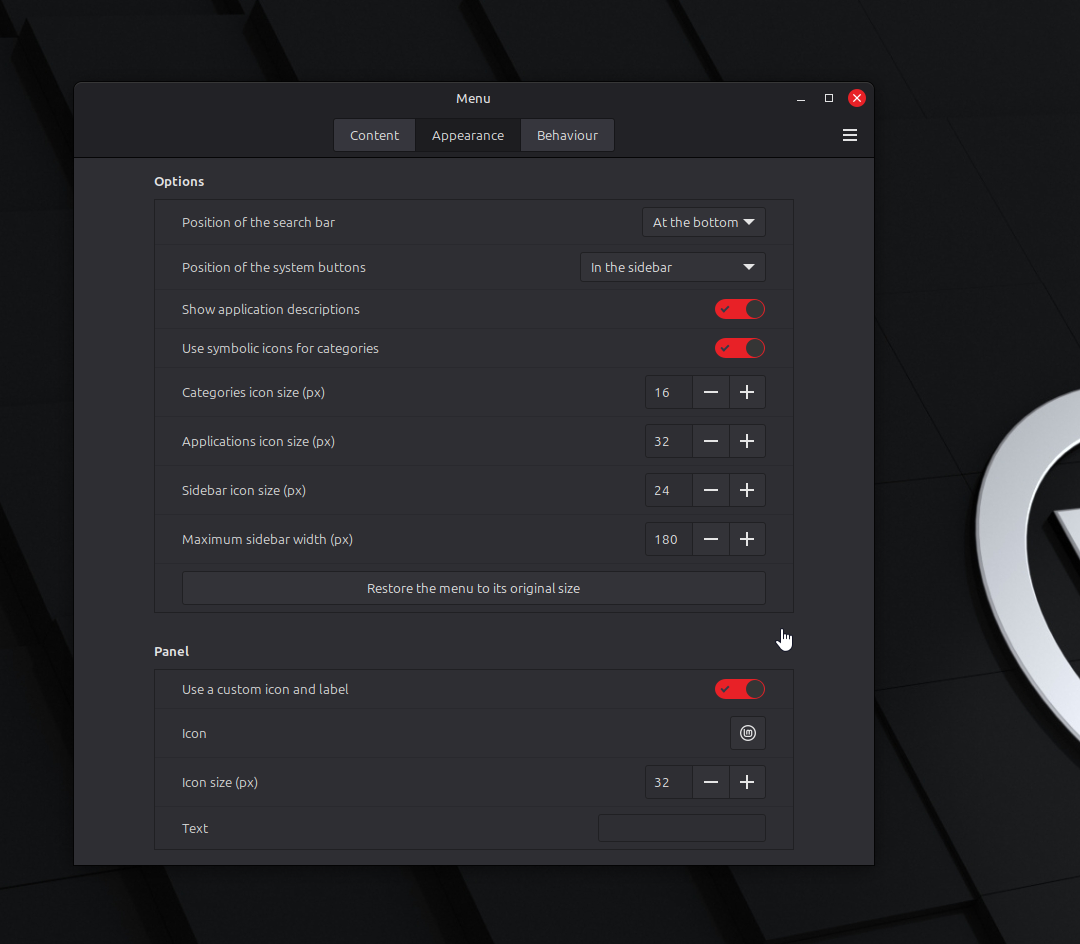Screen dimensions: 1080x944
Task: Decrease Sidebar icon size with minus
Action: tap(711, 490)
